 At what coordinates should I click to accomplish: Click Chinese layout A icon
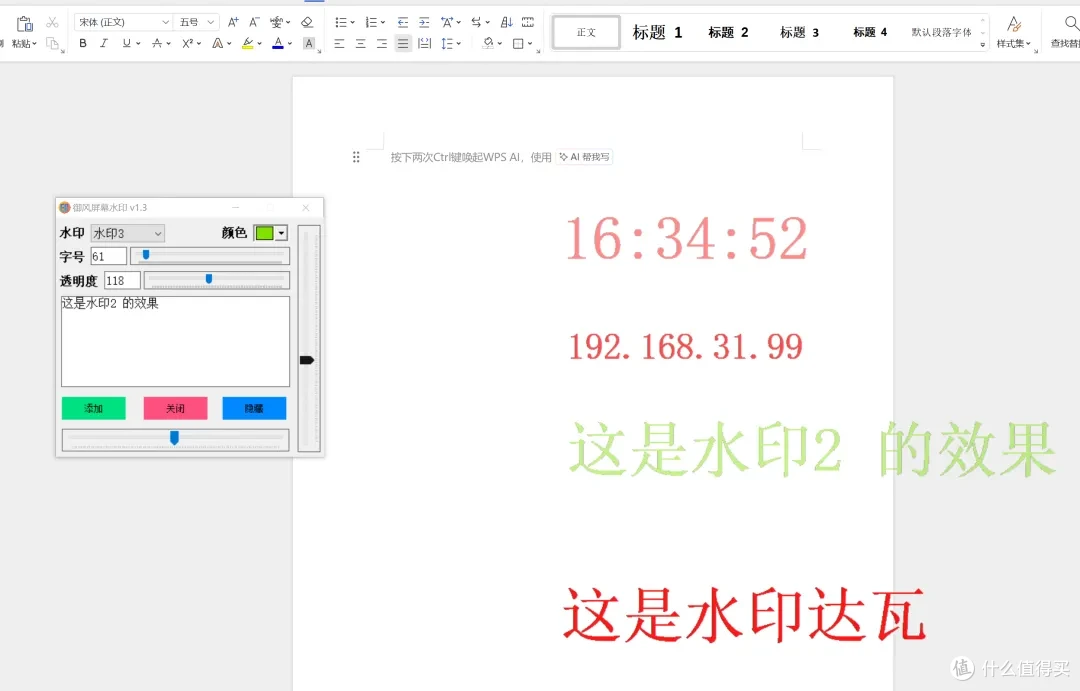[x=447, y=22]
